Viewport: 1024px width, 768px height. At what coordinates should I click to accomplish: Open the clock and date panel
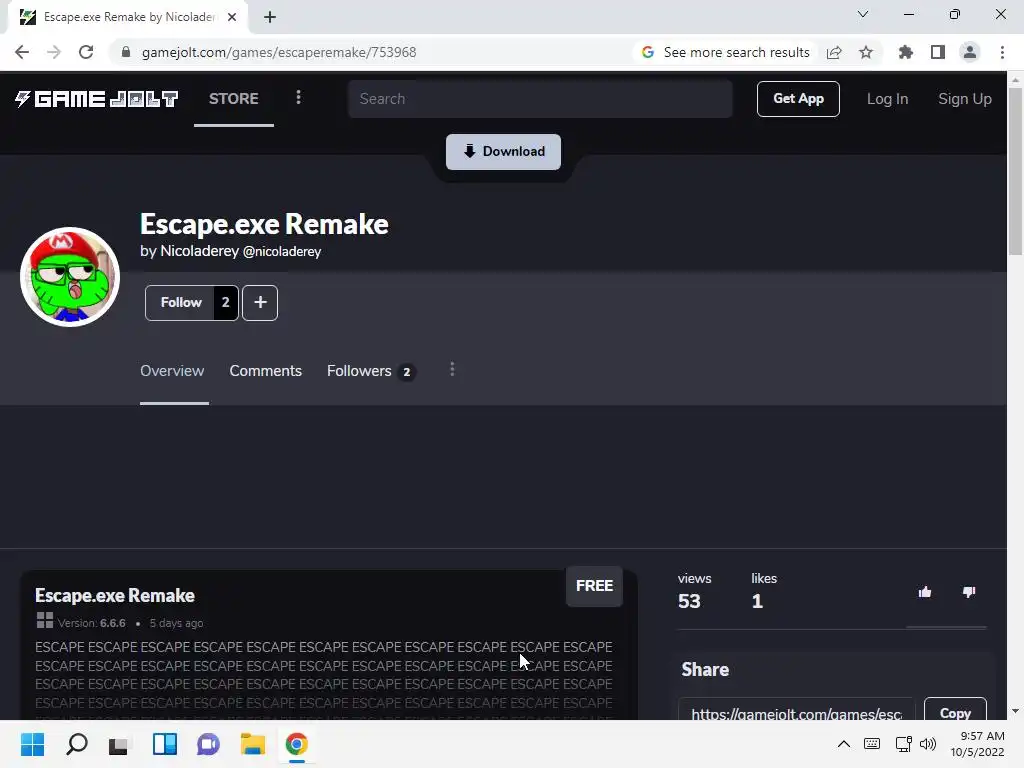point(978,744)
